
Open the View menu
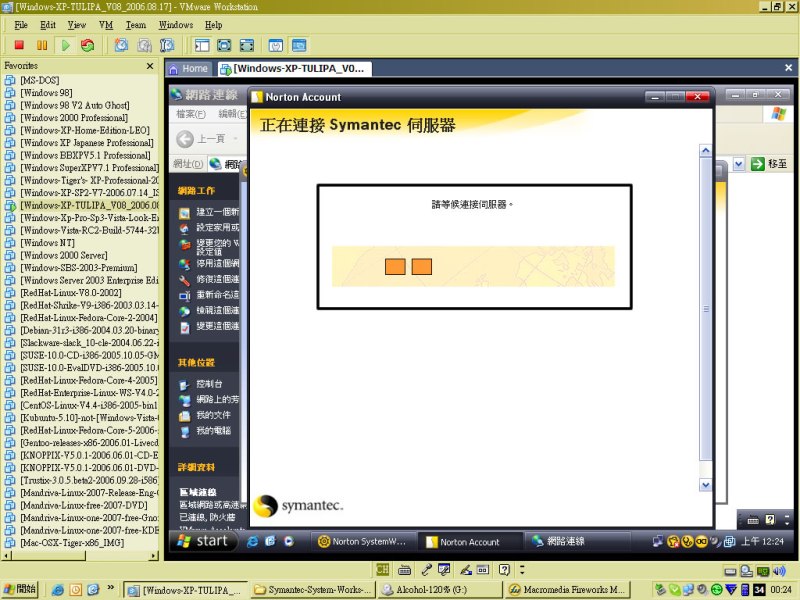[x=77, y=25]
